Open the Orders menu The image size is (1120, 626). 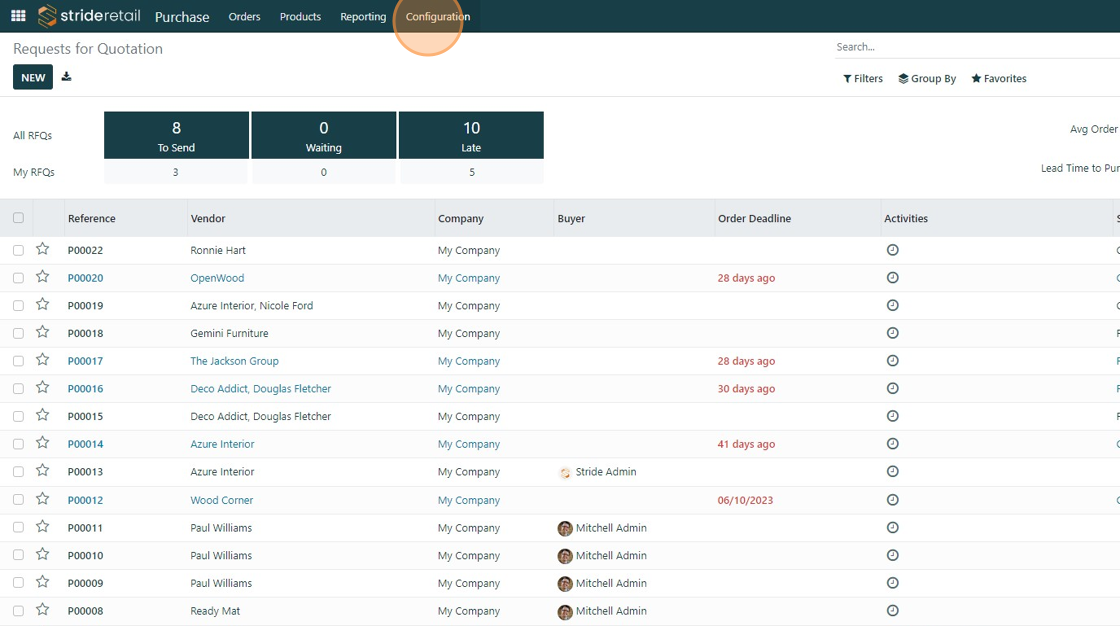244,16
